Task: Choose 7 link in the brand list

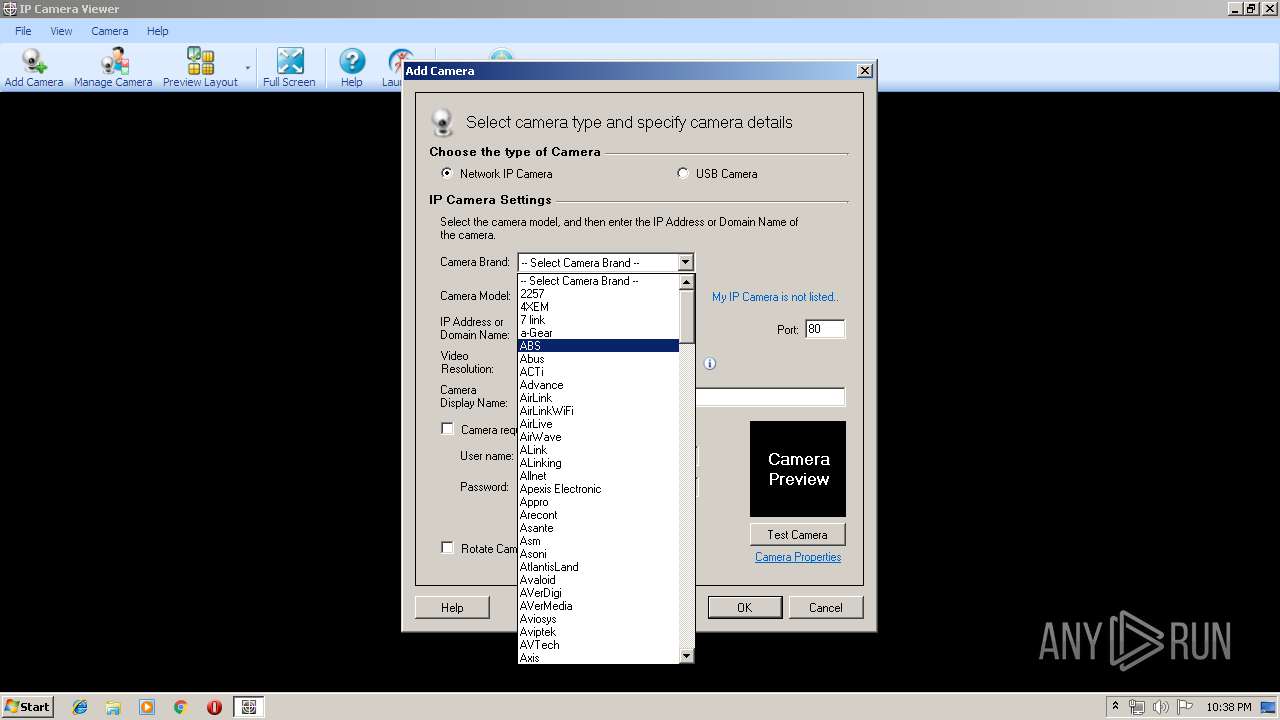Action: tap(598, 320)
